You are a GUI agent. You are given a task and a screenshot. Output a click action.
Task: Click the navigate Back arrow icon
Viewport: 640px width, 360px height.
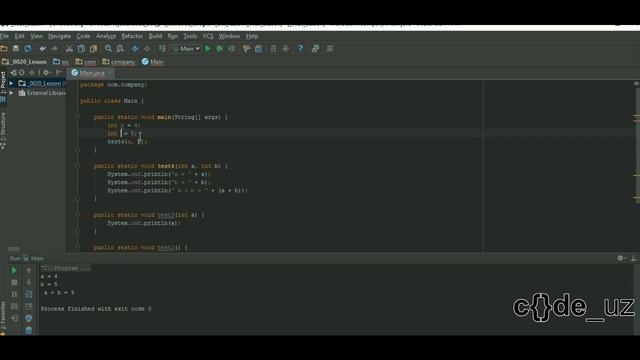135,49
